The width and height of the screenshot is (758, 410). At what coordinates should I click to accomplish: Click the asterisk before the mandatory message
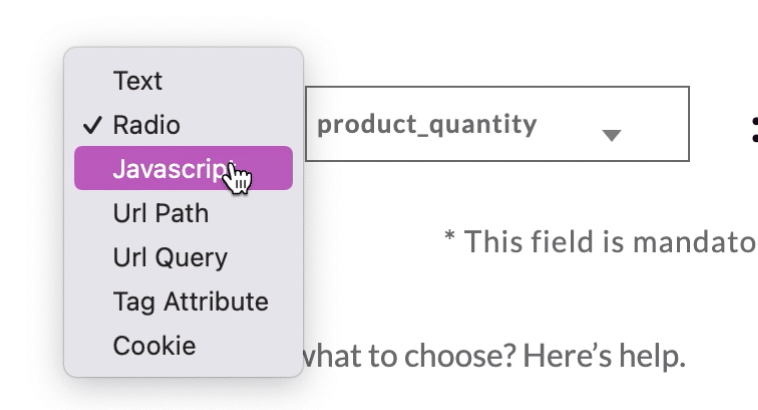coord(450,236)
